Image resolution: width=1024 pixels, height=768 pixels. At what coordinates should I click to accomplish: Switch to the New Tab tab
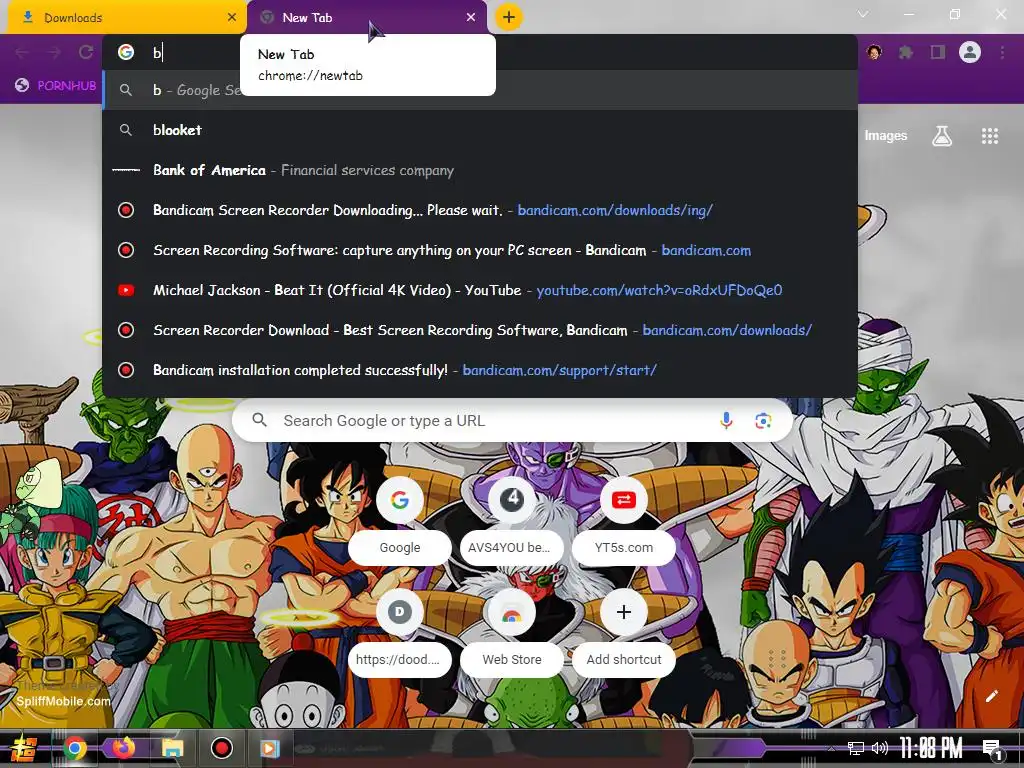(x=366, y=18)
